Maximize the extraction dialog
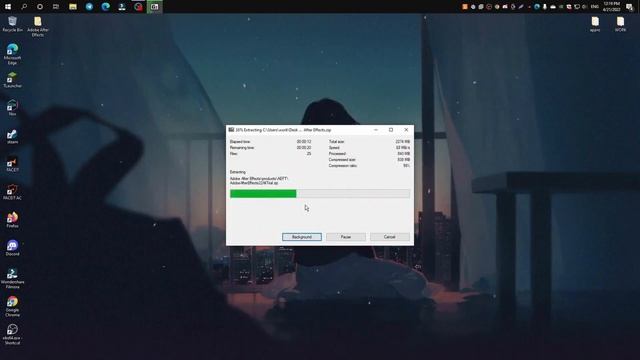This screenshot has width=640, height=360. [x=391, y=130]
